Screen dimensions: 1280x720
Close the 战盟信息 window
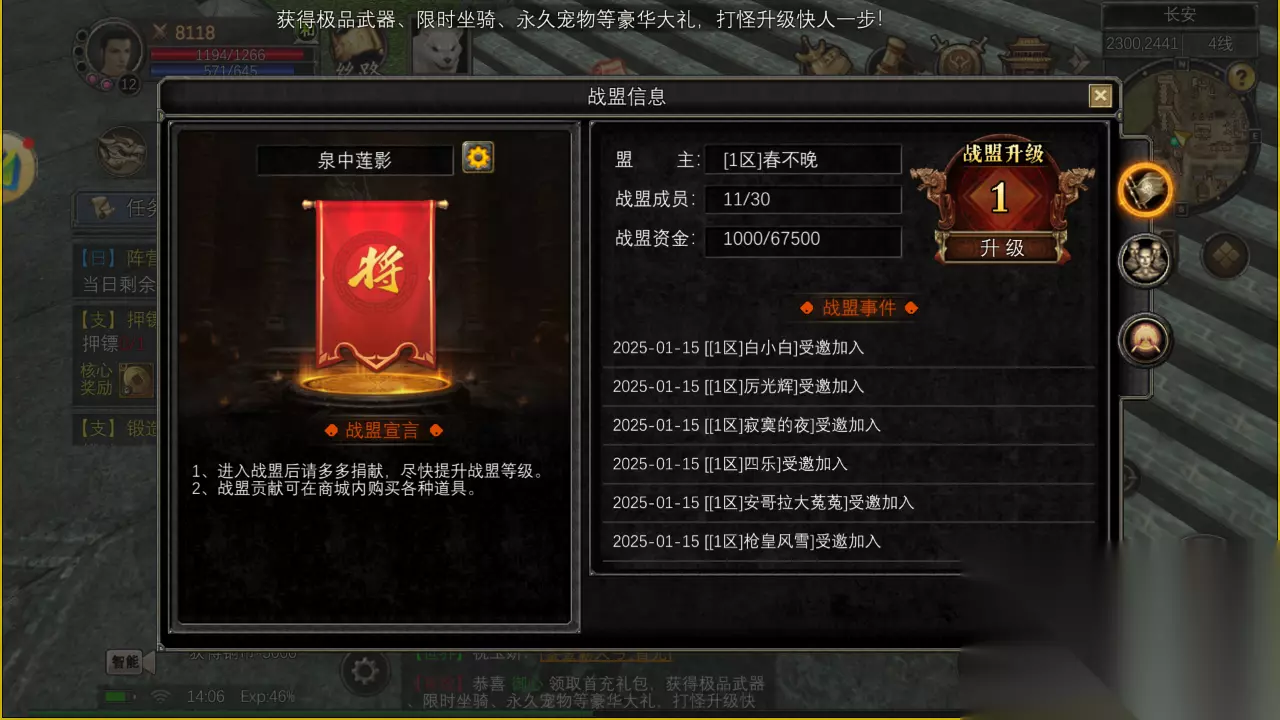tap(1100, 96)
